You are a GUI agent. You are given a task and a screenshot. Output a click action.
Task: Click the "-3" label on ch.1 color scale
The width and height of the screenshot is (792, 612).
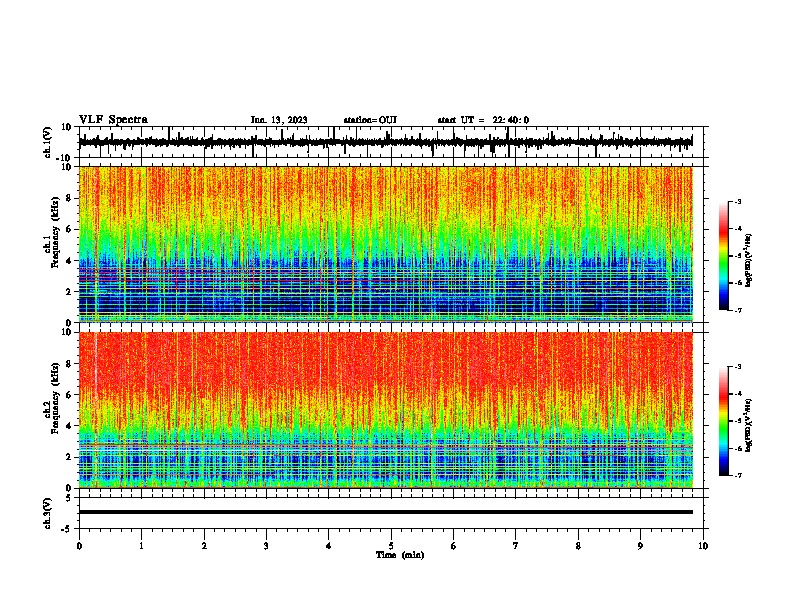pyautogui.click(x=737, y=202)
